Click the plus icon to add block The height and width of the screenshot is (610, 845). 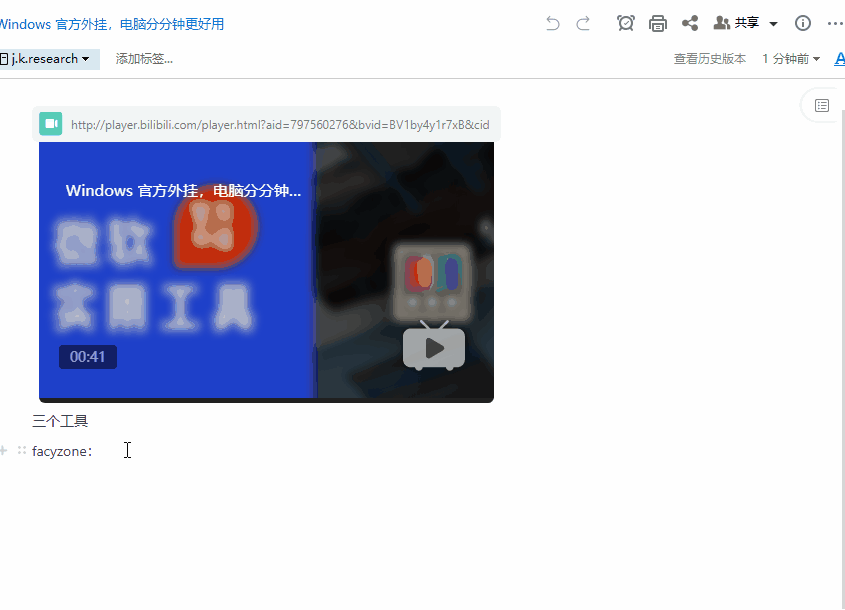click(x=4, y=450)
